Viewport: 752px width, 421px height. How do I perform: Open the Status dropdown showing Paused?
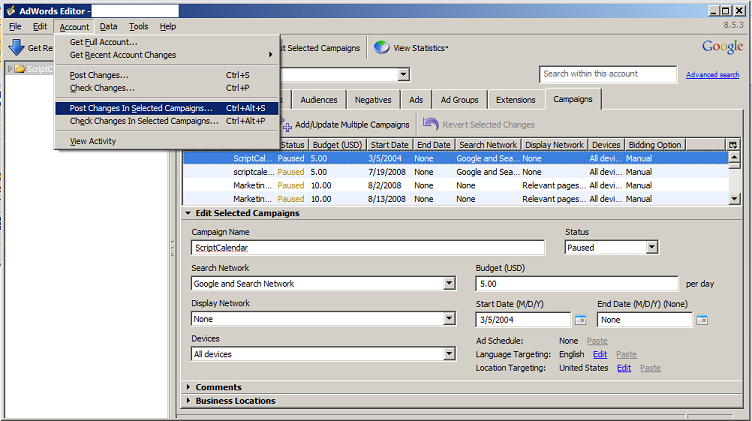pos(651,247)
